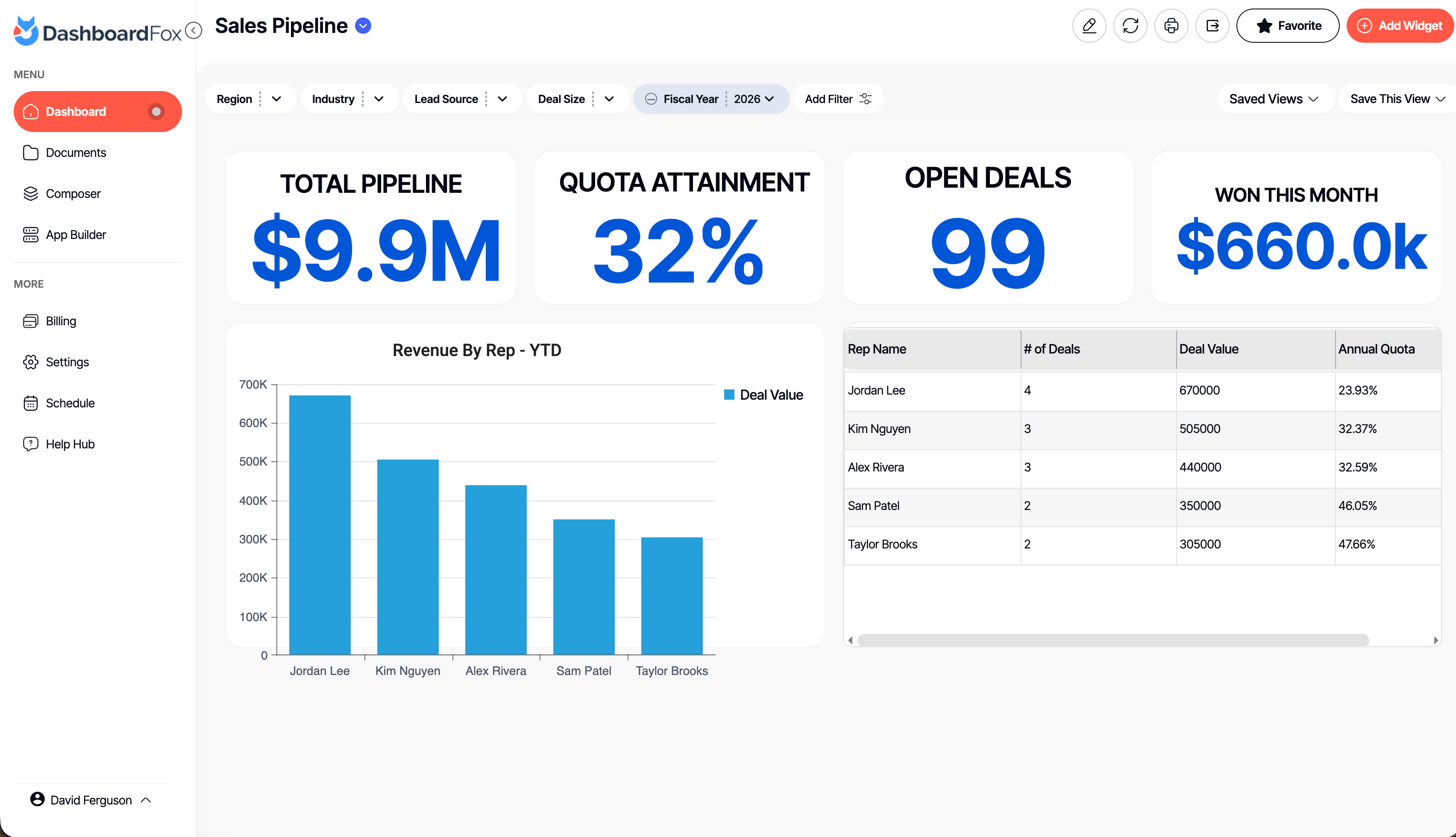Mark the dashboard as Favorite
Screen dimensions: 1456x837
tap(1288, 26)
